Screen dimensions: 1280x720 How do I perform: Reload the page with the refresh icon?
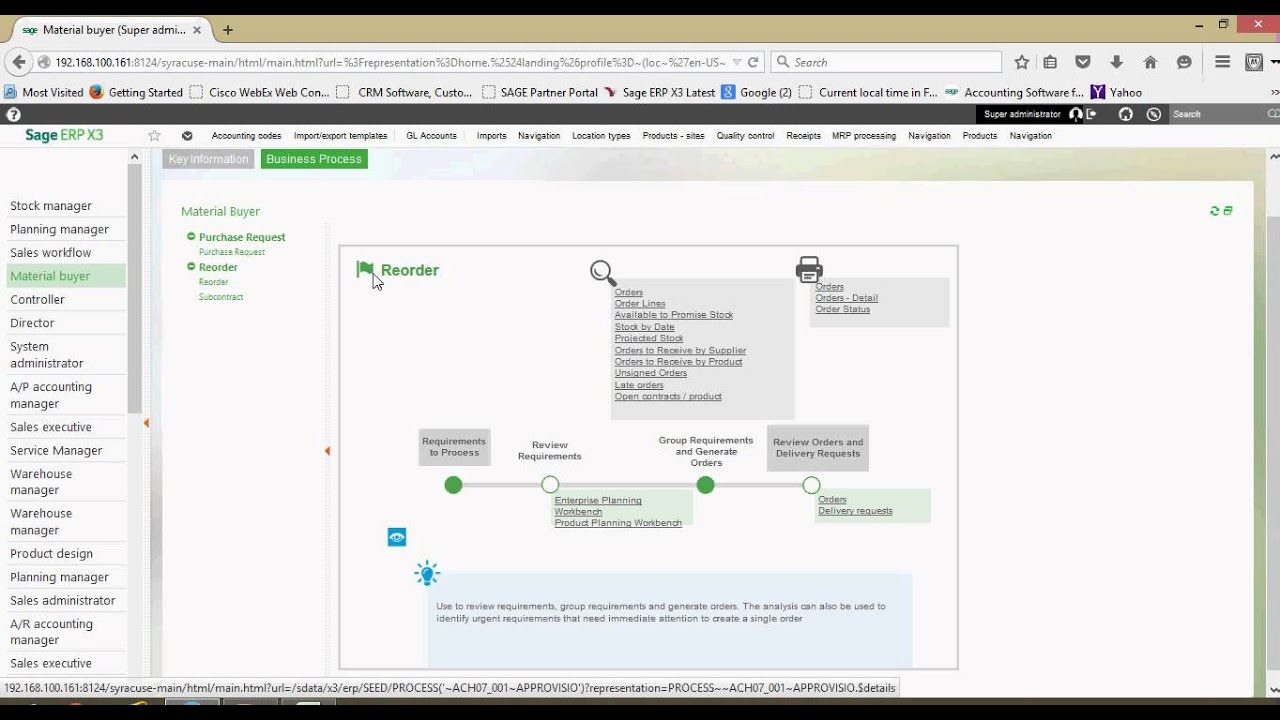(x=753, y=62)
